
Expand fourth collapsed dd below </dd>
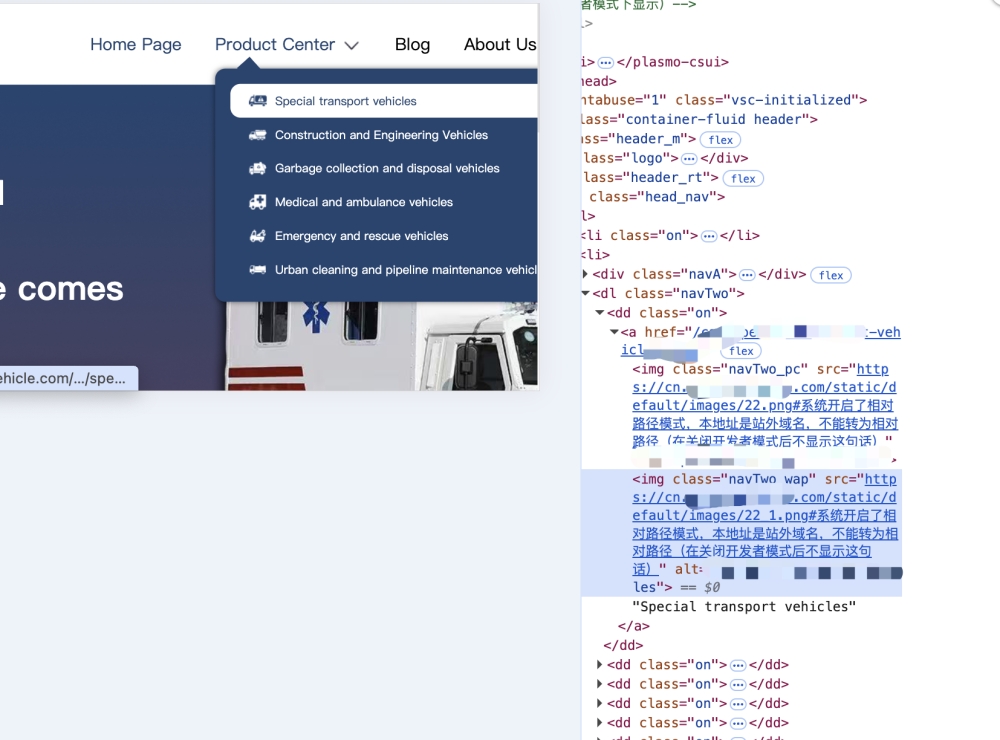click(x=599, y=723)
